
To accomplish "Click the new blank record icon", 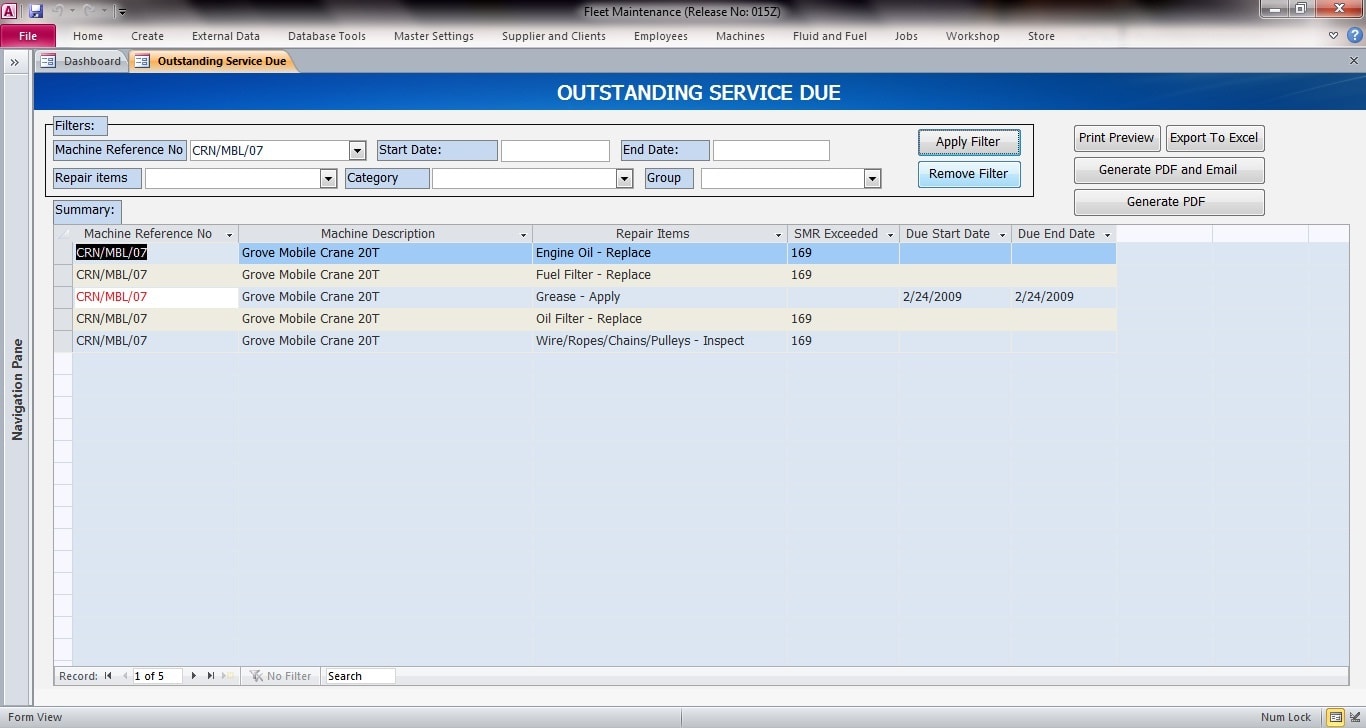I will click(x=229, y=676).
